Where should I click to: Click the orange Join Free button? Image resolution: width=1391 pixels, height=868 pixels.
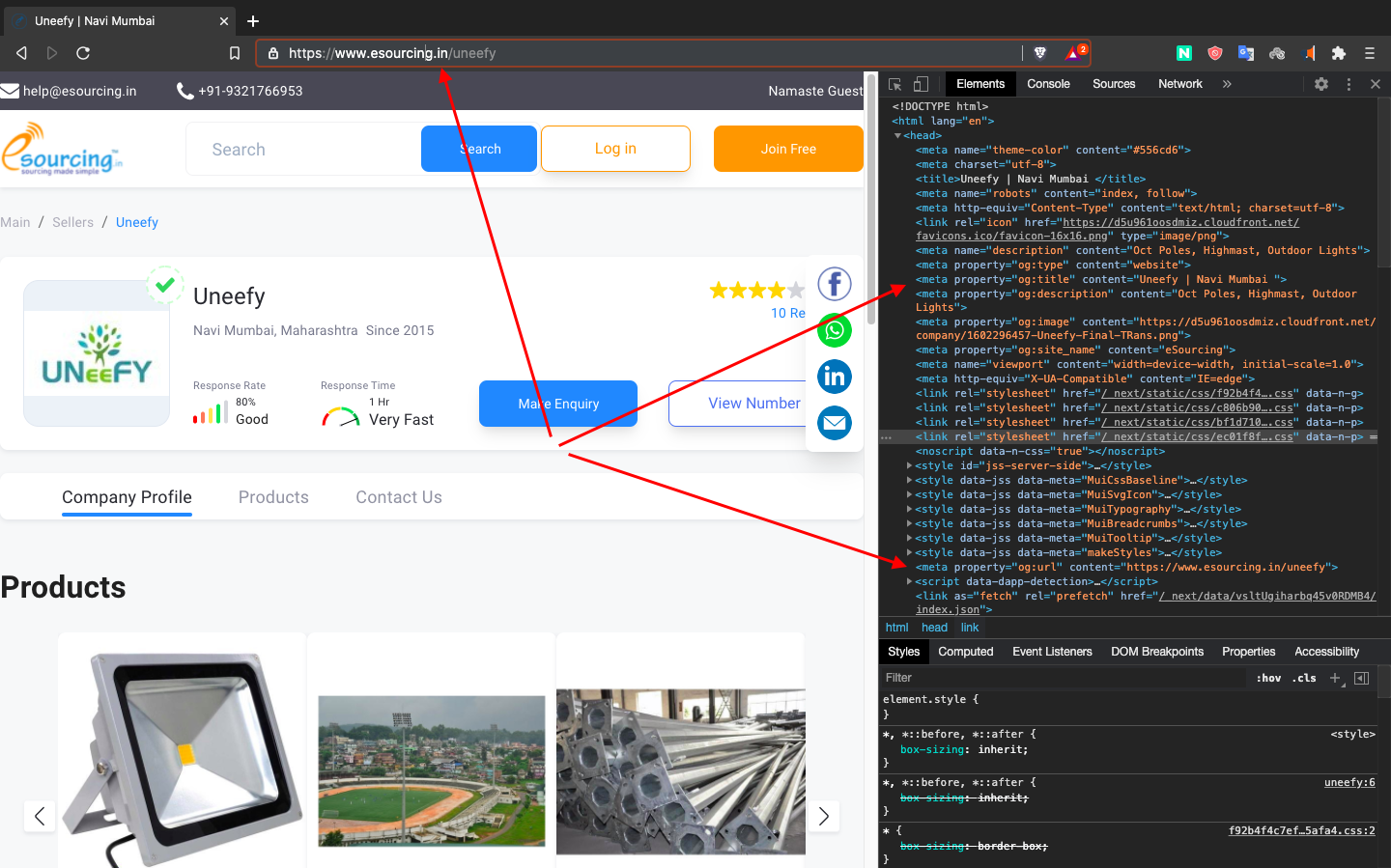(x=788, y=149)
